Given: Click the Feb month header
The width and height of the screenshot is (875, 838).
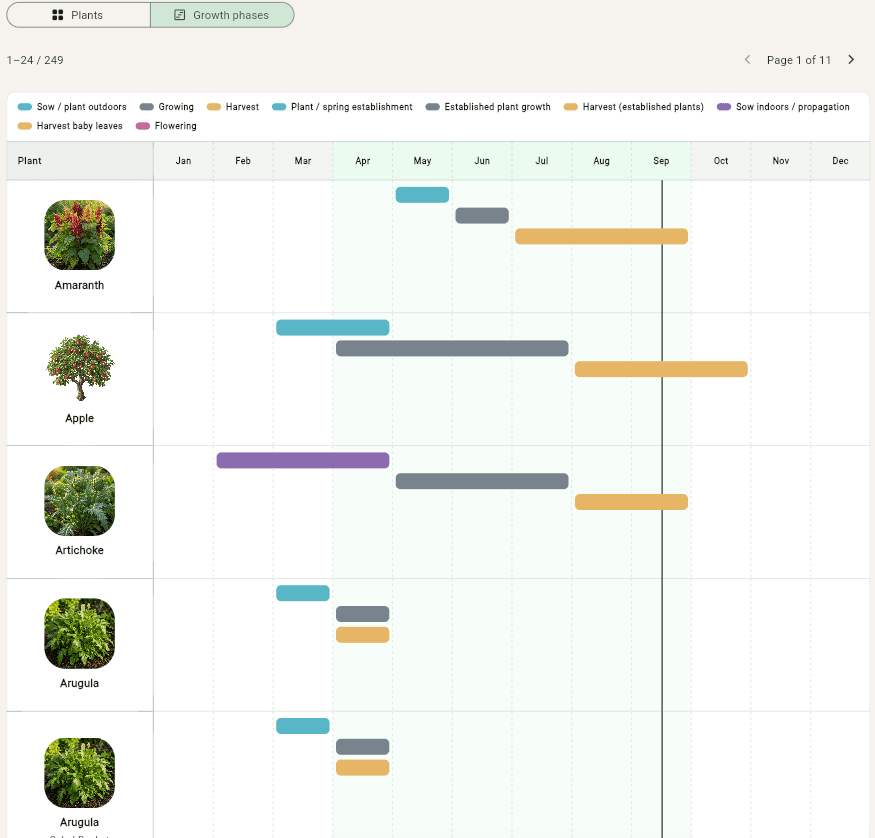Looking at the screenshot, I should 243,161.
